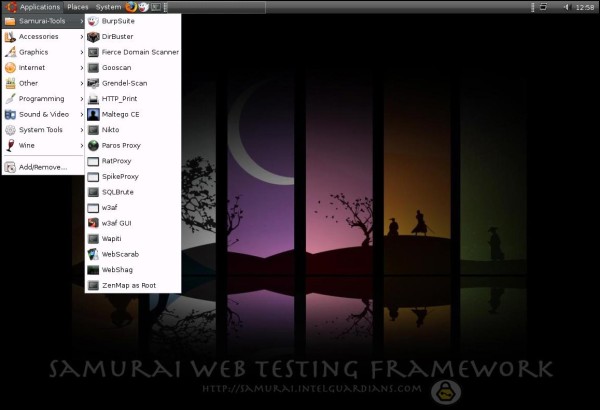Click the clock showing 12:58
This screenshot has height=410, width=600.
tap(585, 7)
